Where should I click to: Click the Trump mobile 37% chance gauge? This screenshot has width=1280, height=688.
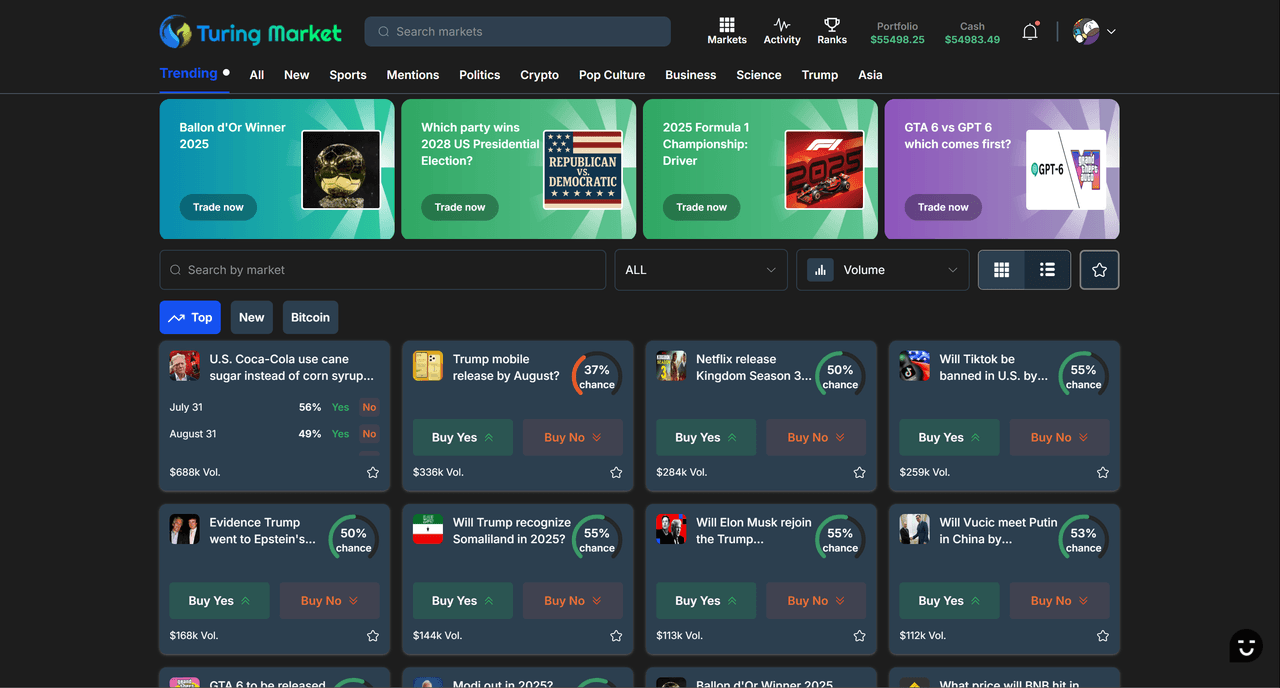[x=596, y=376]
